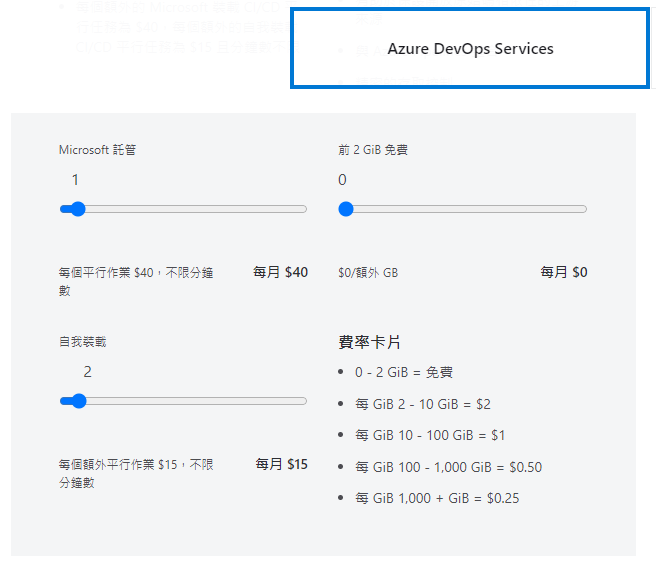Click the $0/額外 GB description
The image size is (656, 574).
(x=368, y=273)
